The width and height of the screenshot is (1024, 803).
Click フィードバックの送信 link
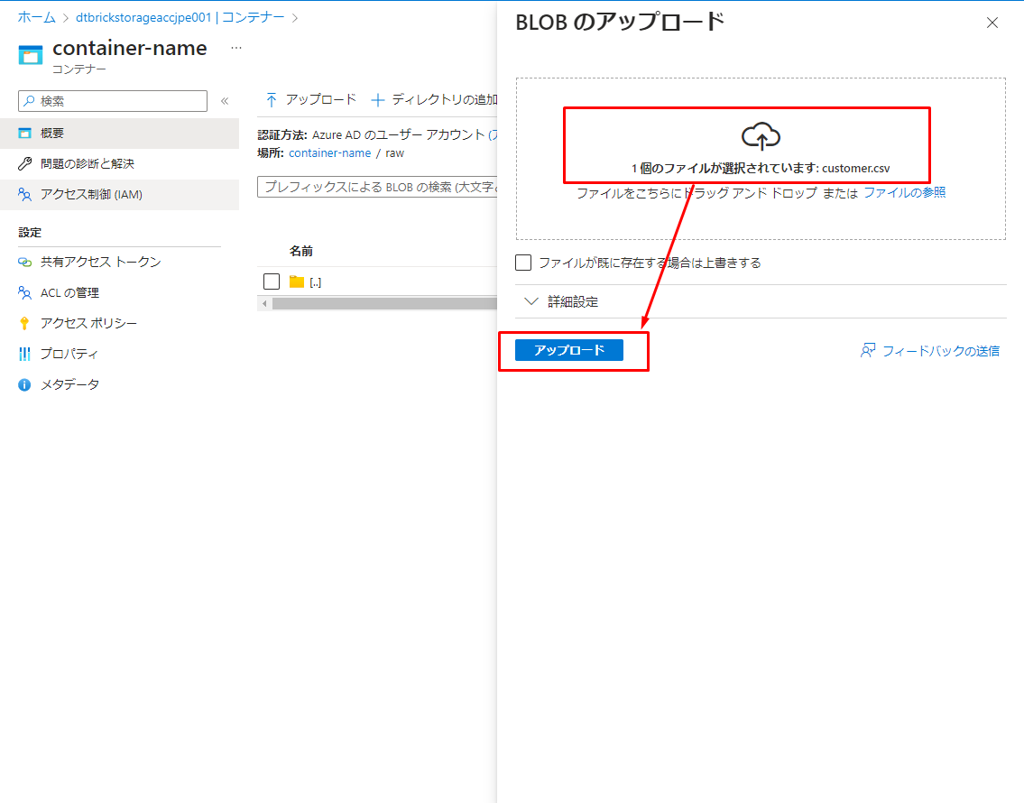tap(940, 351)
